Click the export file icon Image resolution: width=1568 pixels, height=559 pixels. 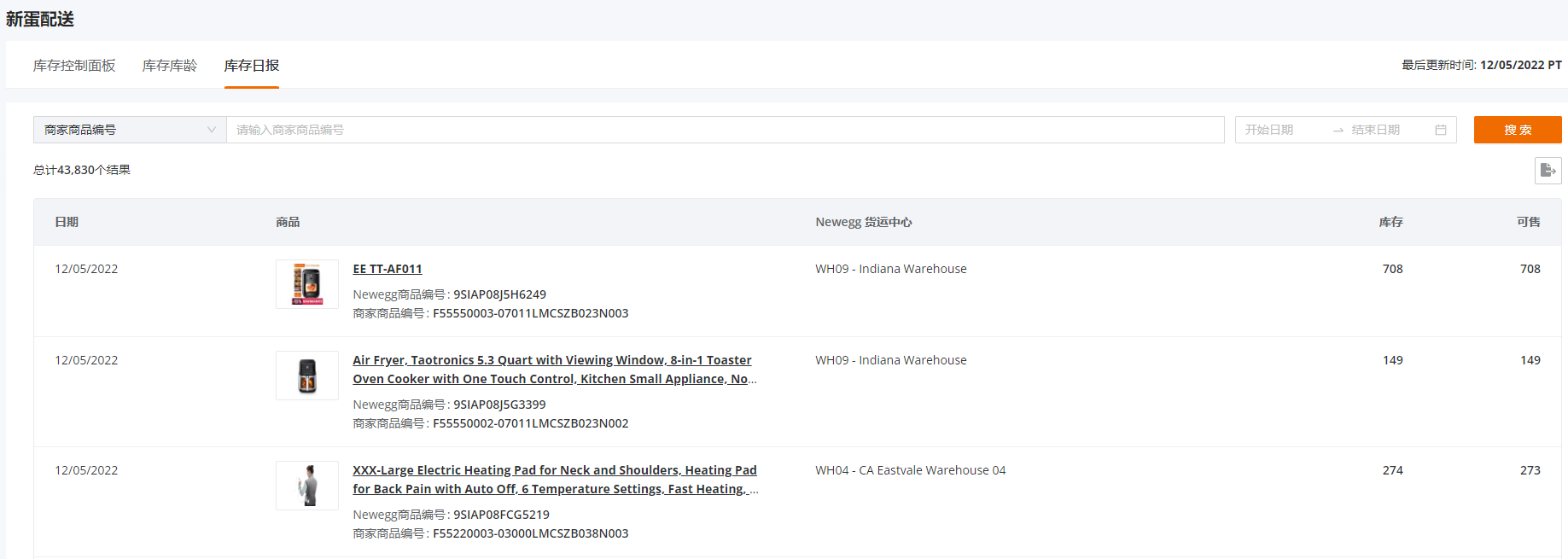coord(1548,171)
